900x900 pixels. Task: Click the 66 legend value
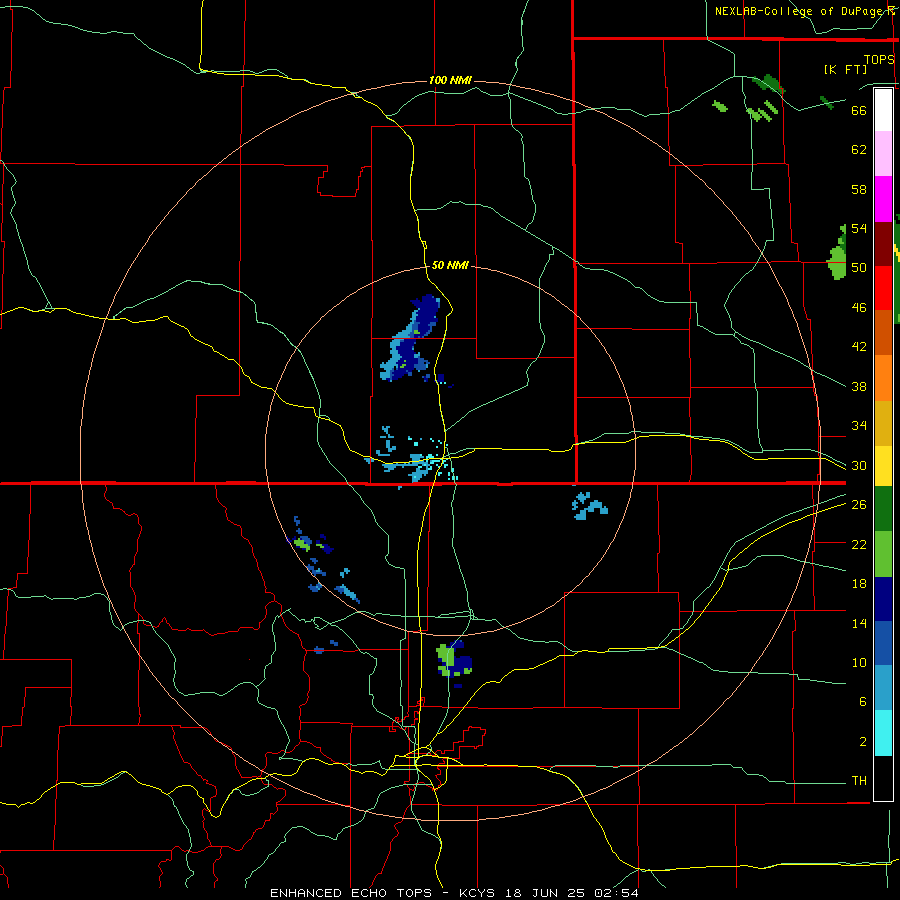pyautogui.click(x=859, y=110)
